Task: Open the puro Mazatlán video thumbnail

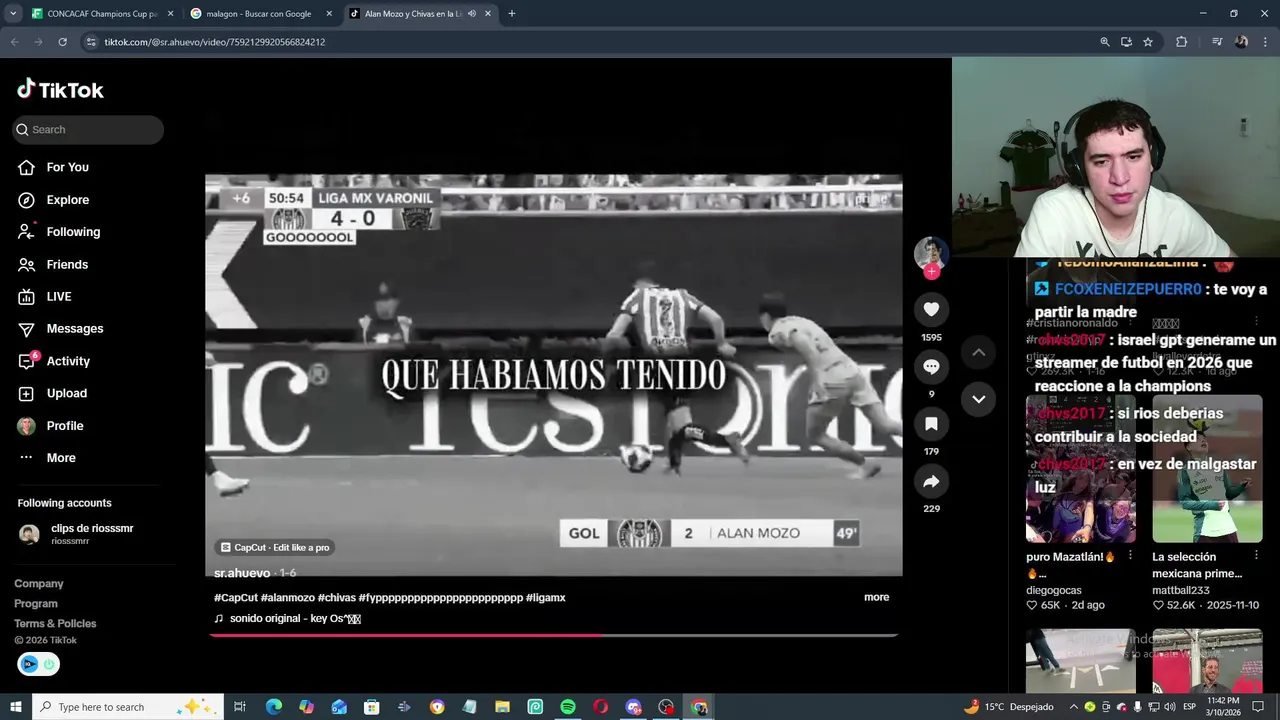Action: point(1081,469)
